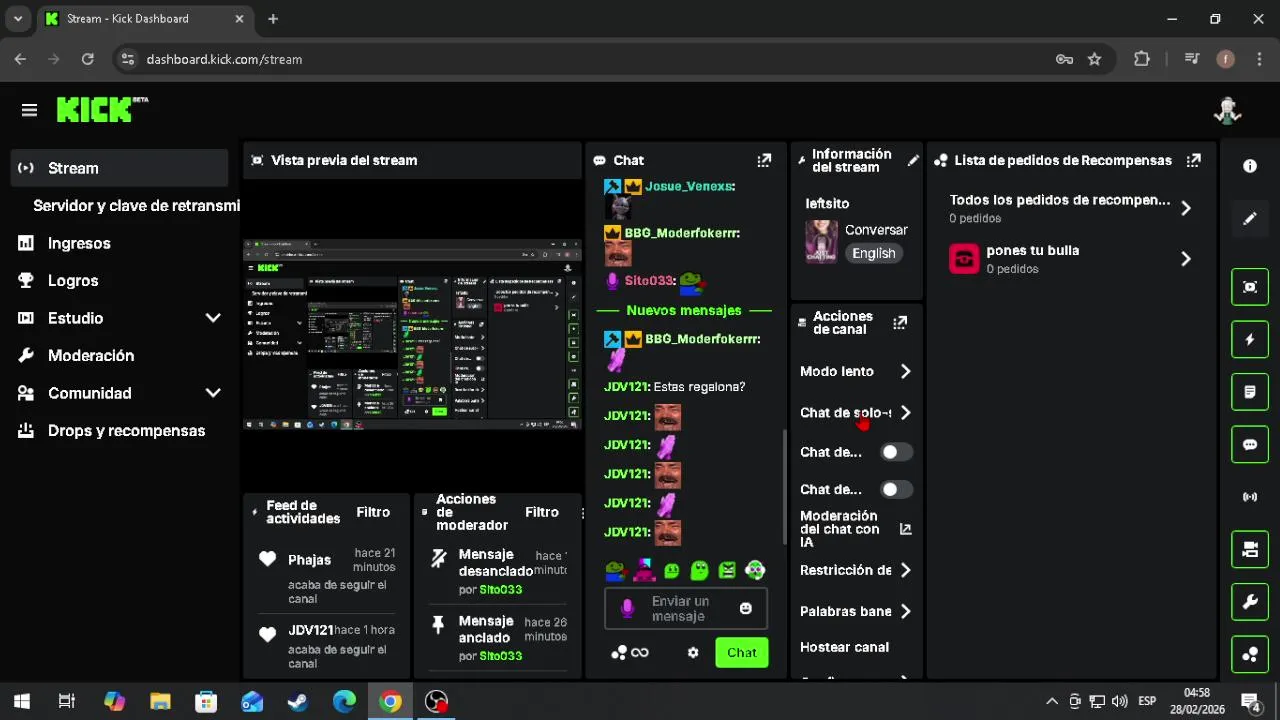Click the Kick logo
Image resolution: width=1280 pixels, height=720 pixels.
102,109
